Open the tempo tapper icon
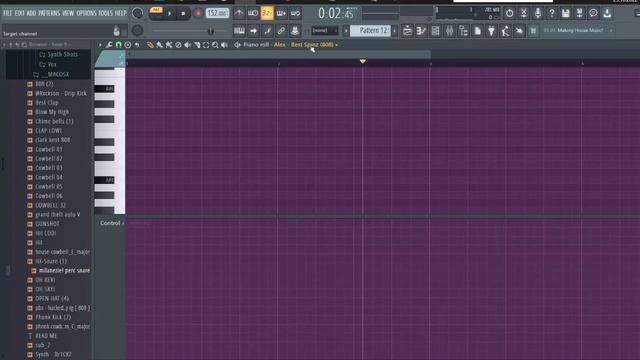 [x=505, y=31]
